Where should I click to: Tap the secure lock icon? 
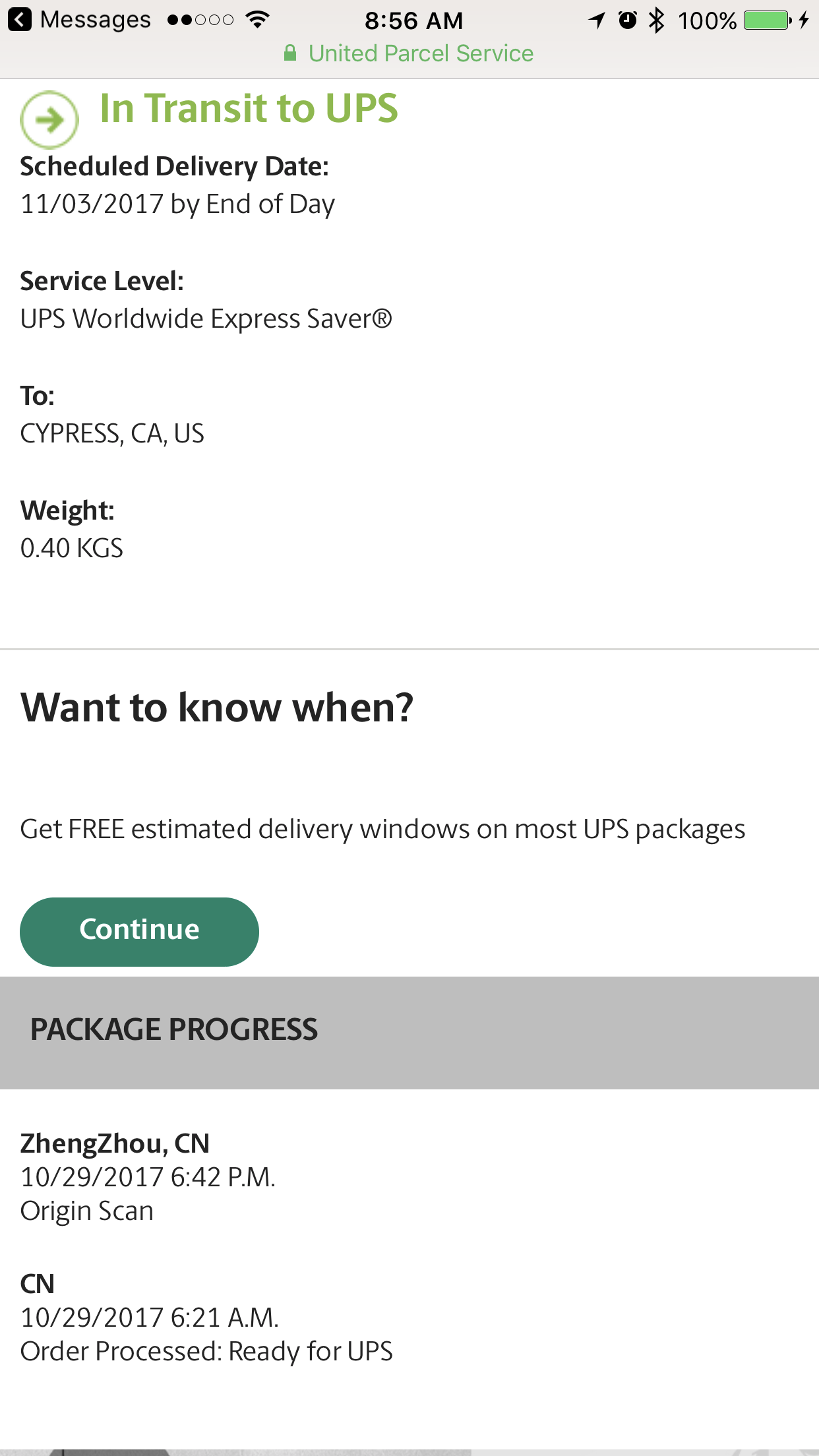point(290,53)
